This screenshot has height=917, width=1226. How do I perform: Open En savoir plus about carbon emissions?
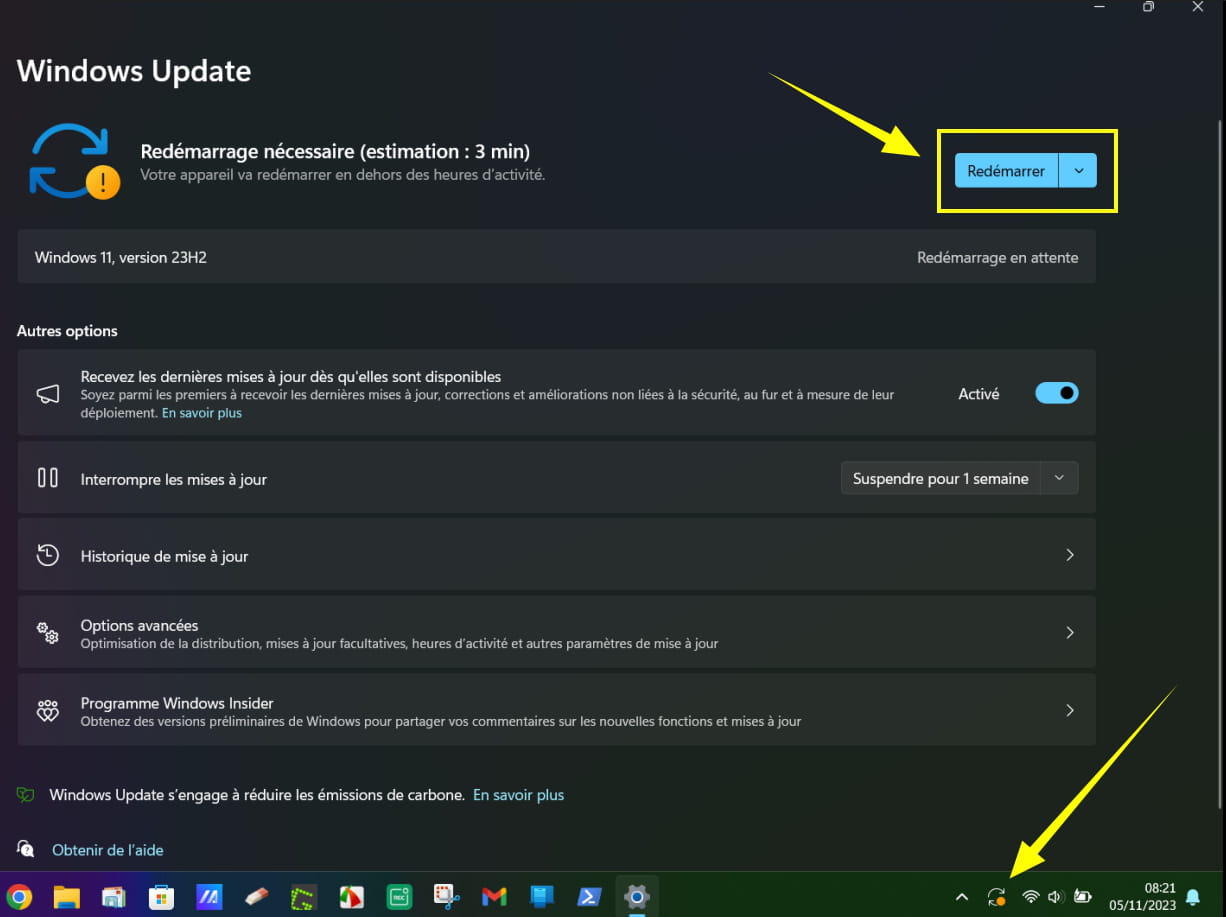(x=519, y=795)
